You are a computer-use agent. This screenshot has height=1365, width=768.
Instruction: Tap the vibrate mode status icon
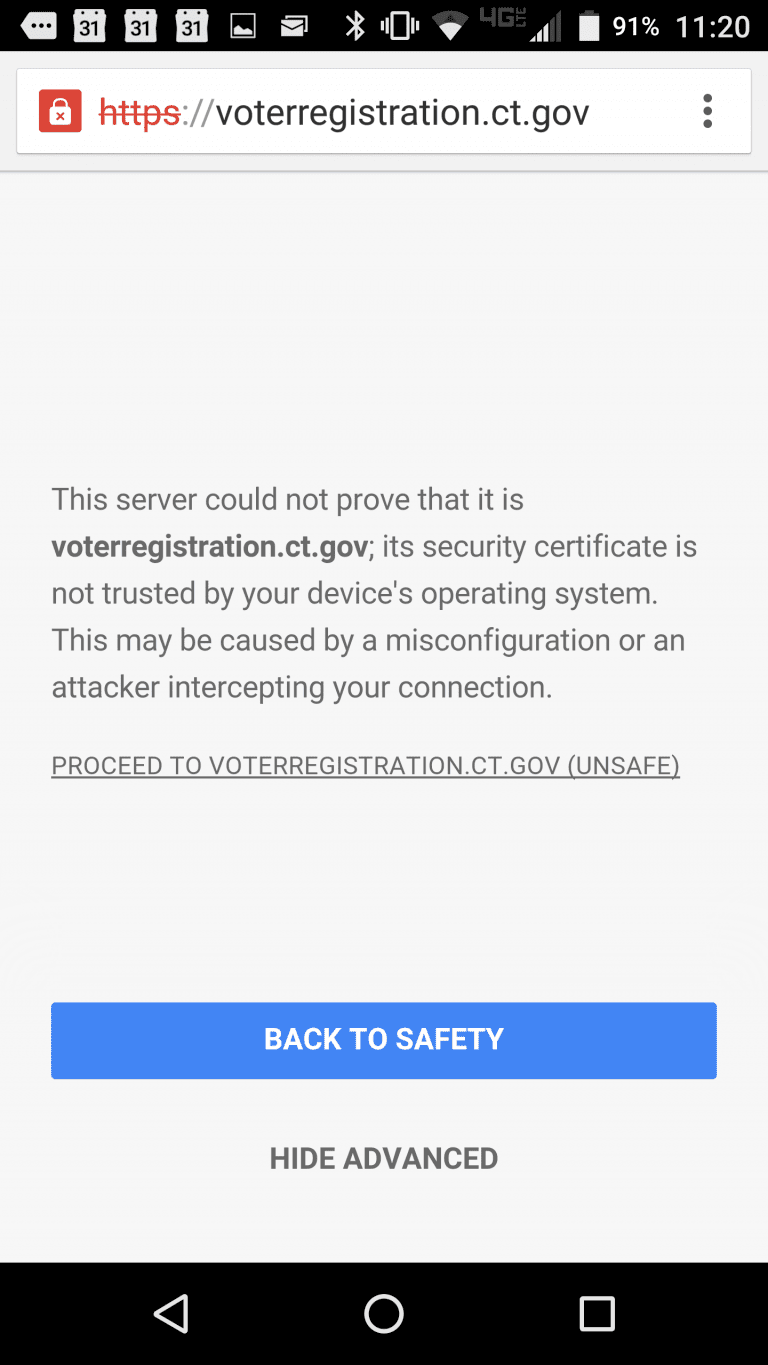coord(400,27)
